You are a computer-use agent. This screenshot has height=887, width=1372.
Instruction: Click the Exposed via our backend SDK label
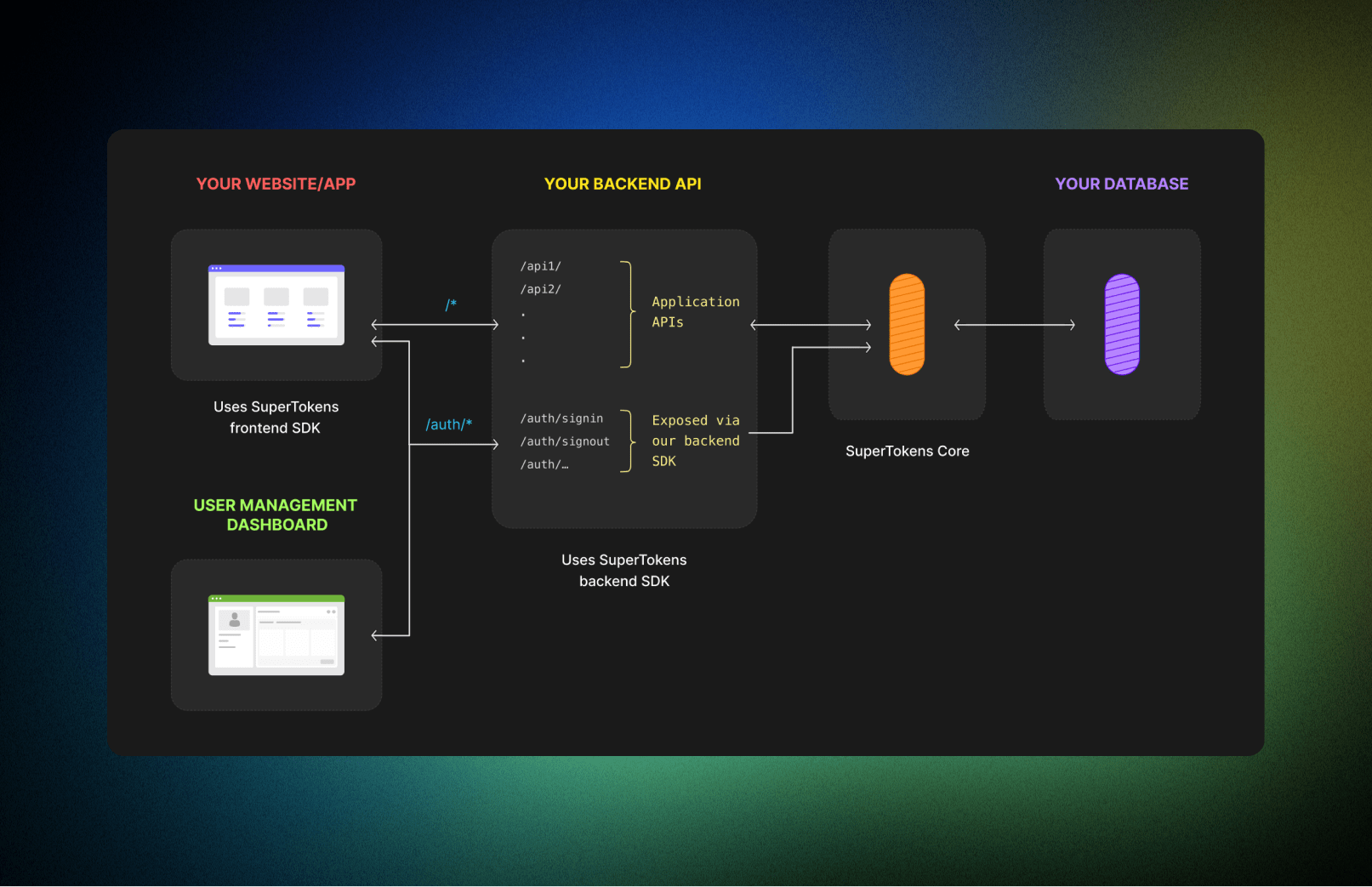(696, 441)
